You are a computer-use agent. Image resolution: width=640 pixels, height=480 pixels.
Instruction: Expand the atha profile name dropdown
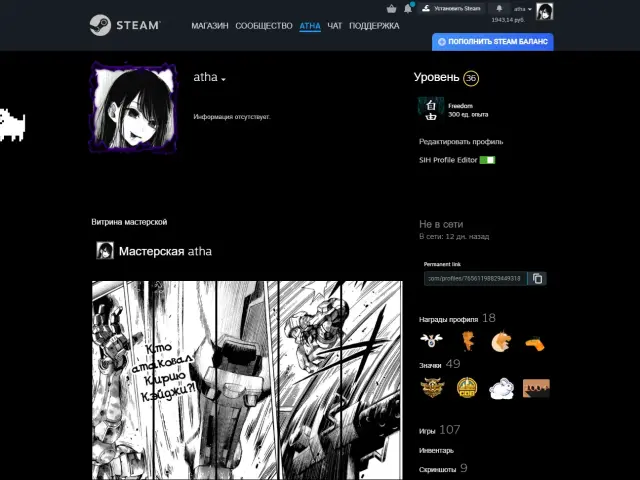[224, 79]
